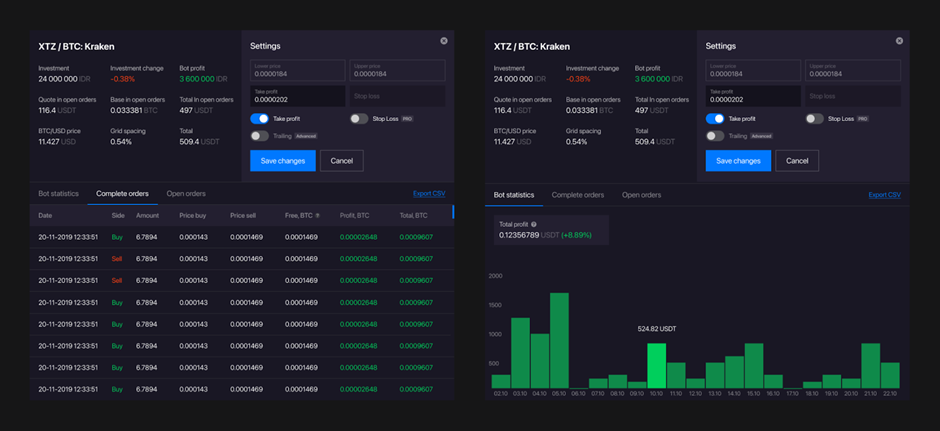
Task: Click the help icon next to Total profit
Action: tap(534, 224)
